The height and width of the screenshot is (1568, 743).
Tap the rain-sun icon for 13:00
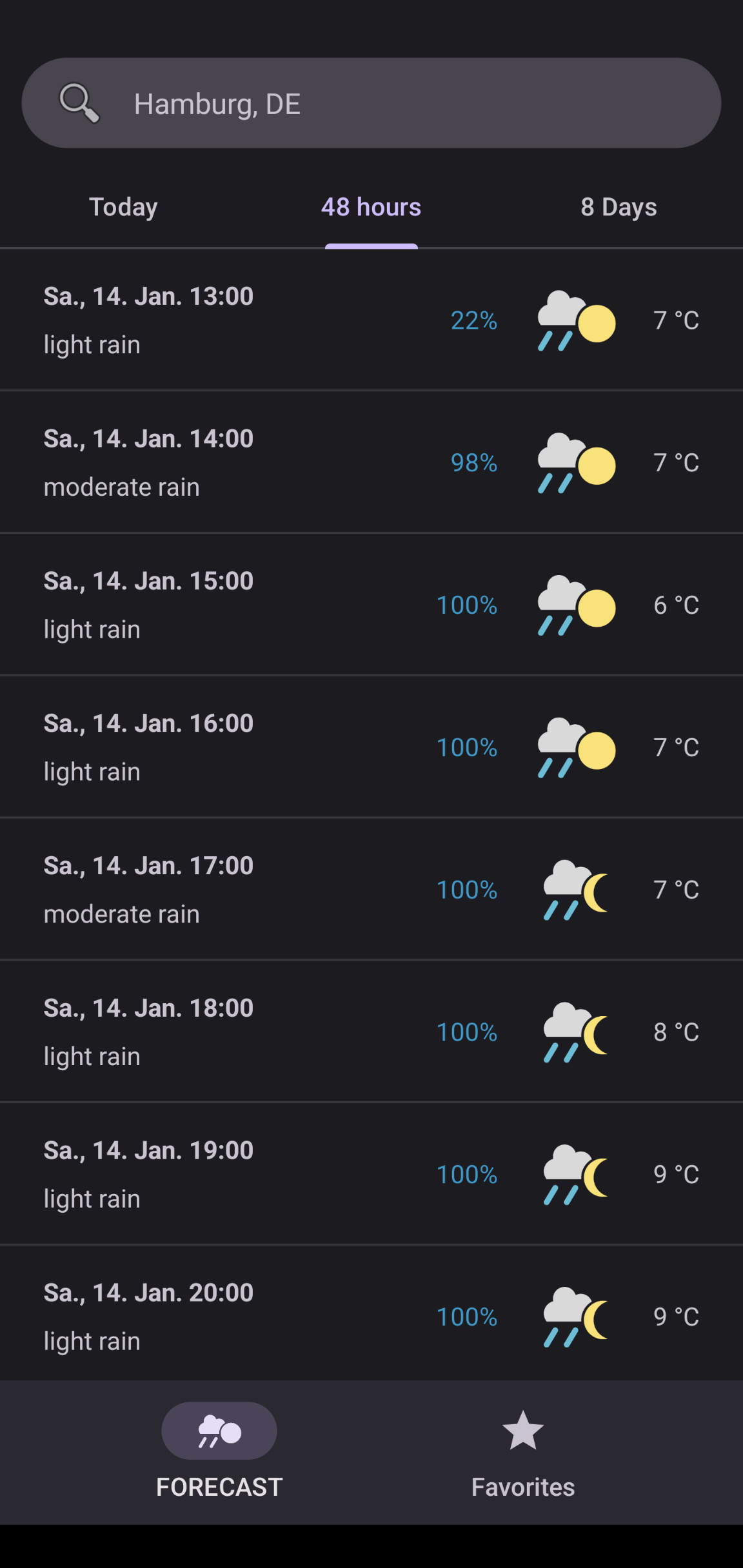576,320
